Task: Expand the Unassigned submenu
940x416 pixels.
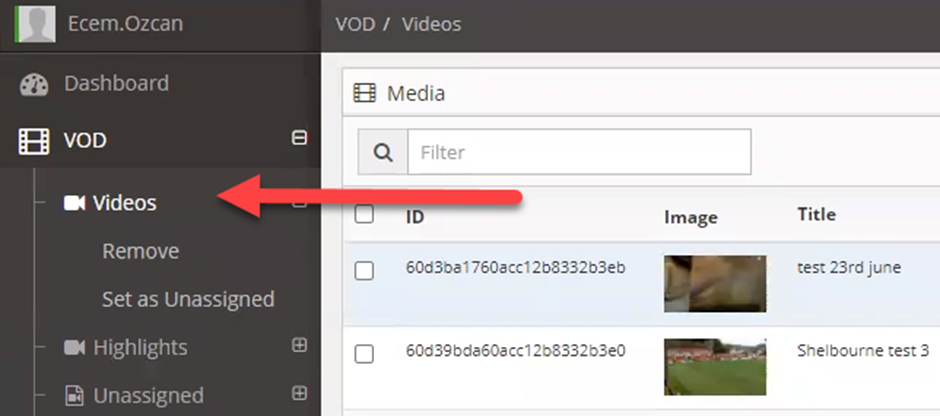Action: [299, 393]
